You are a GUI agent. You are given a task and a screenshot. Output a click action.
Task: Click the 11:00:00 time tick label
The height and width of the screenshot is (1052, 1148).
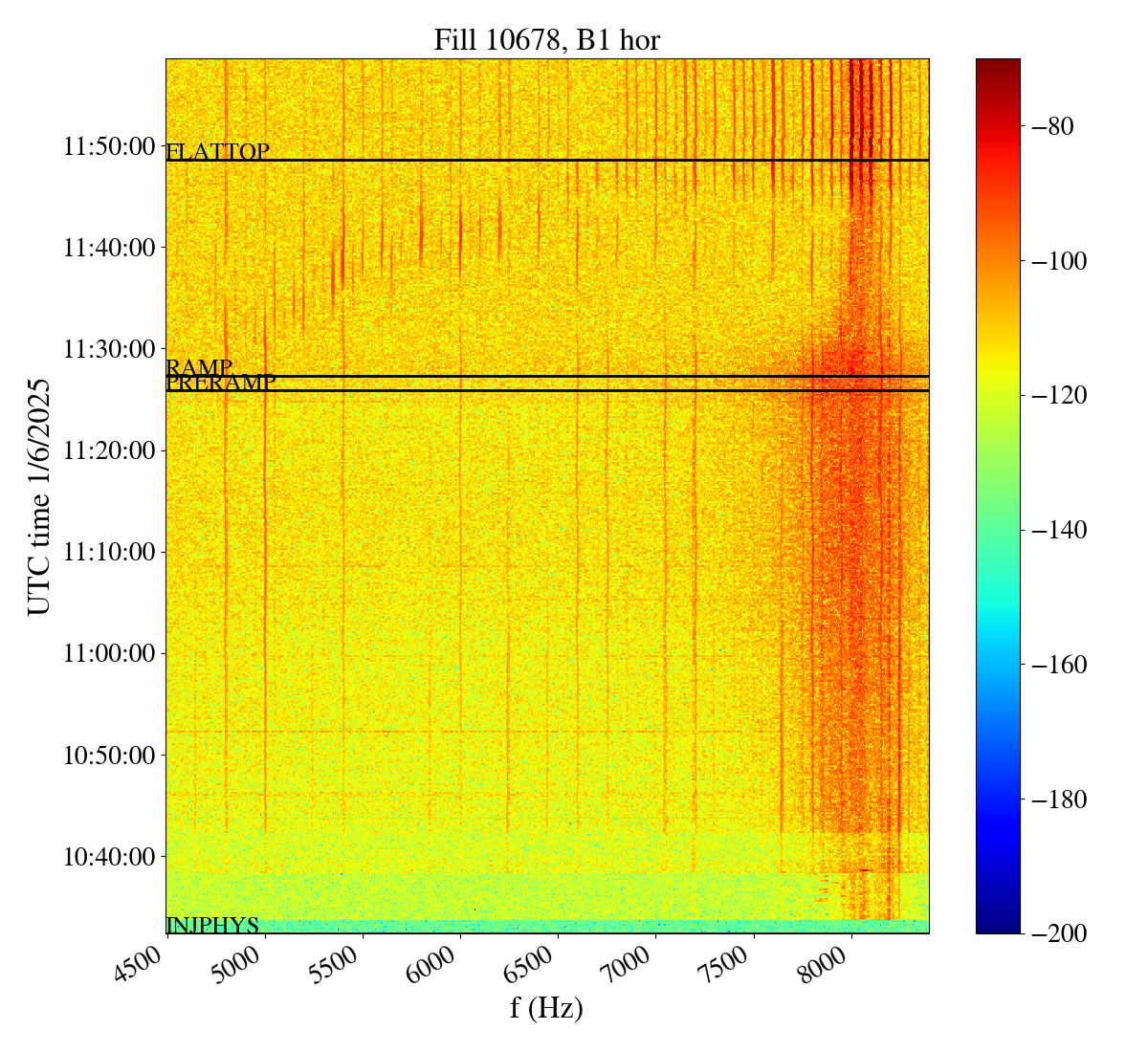pos(108,653)
